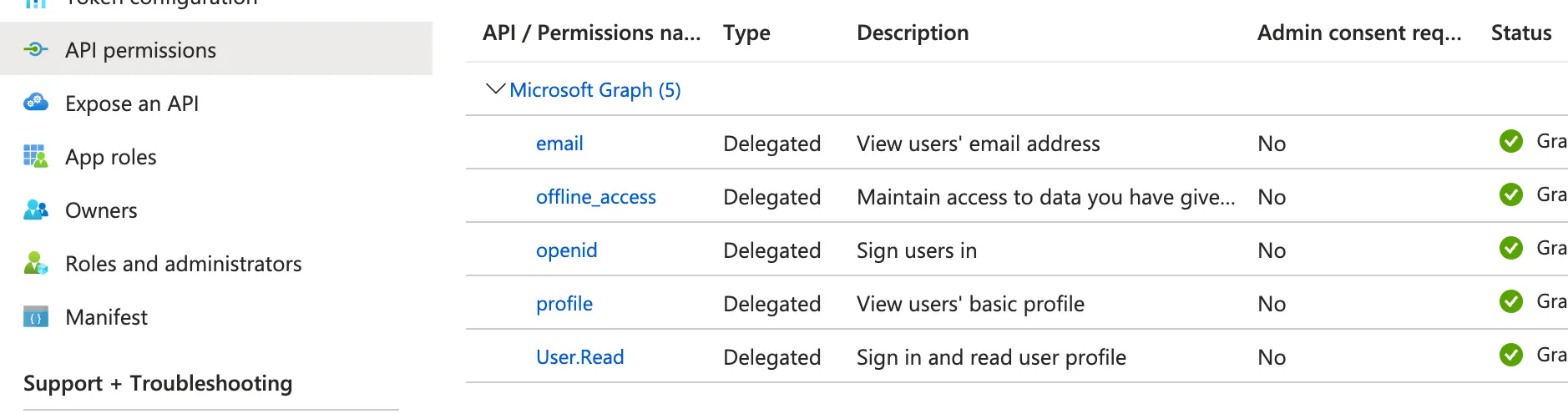Click the API permissions sidebar icon
Screen dimensions: 1568x414
36,49
